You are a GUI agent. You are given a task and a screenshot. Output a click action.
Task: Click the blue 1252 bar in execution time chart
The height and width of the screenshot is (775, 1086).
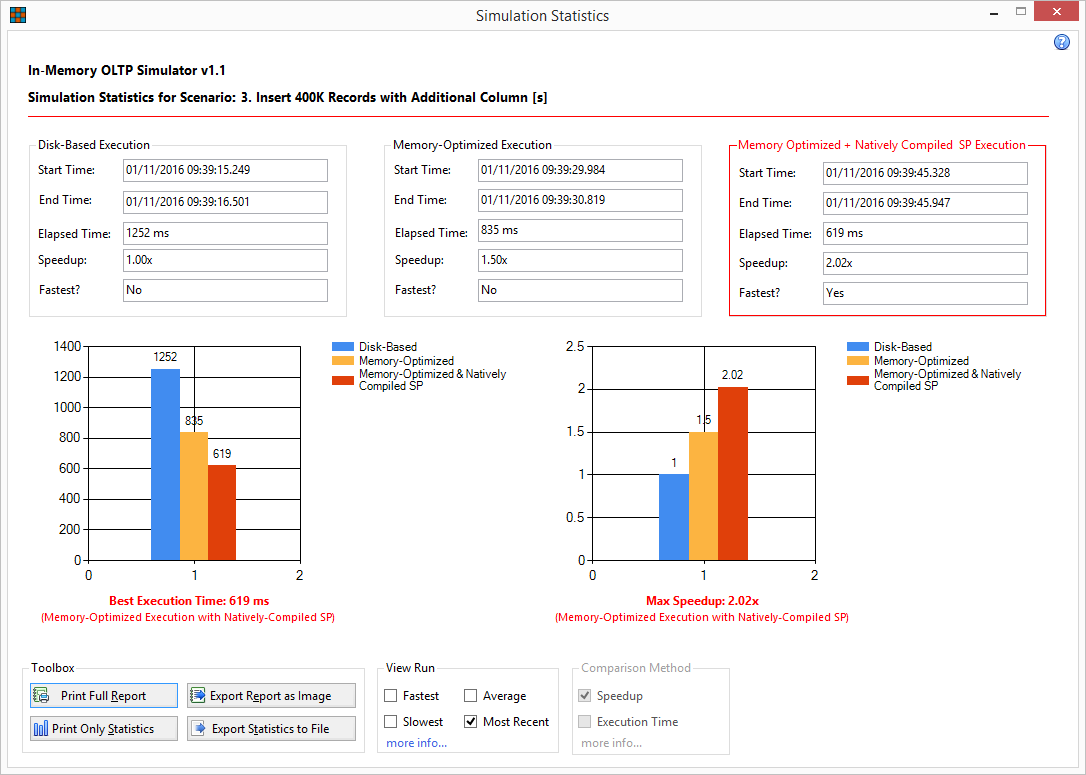coord(166,465)
